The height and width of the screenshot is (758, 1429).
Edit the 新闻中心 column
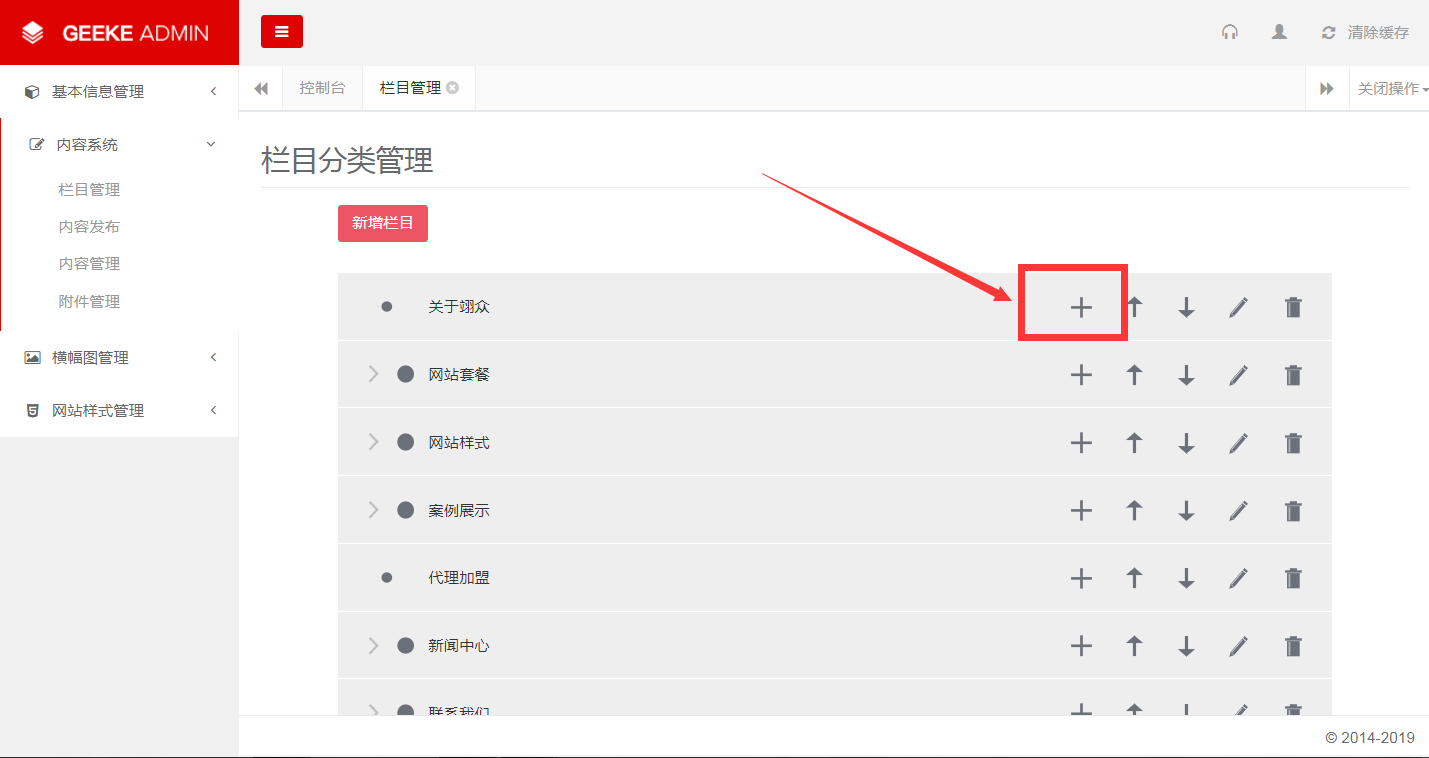(x=1238, y=646)
